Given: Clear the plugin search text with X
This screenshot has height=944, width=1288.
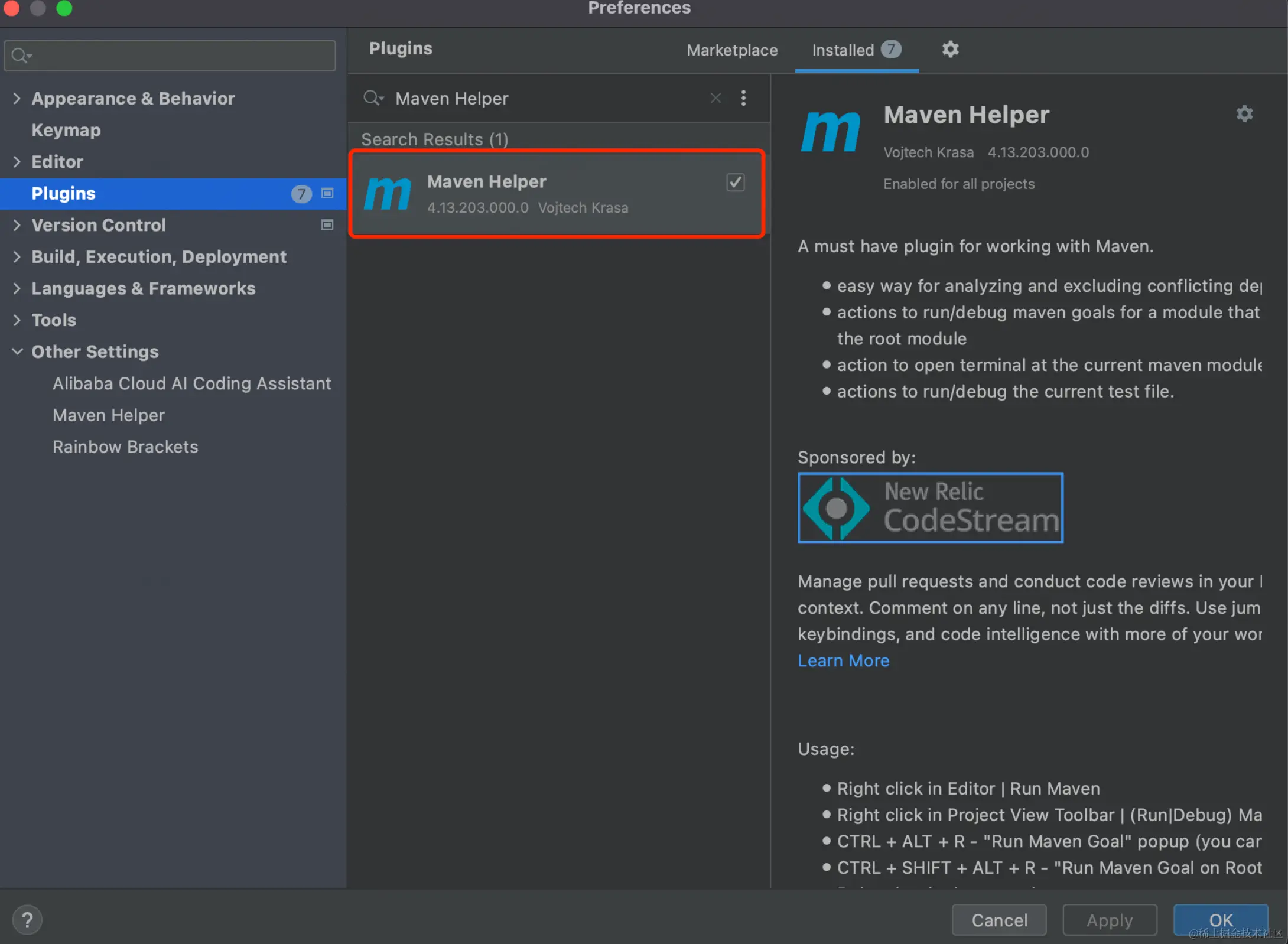Looking at the screenshot, I should [715, 98].
